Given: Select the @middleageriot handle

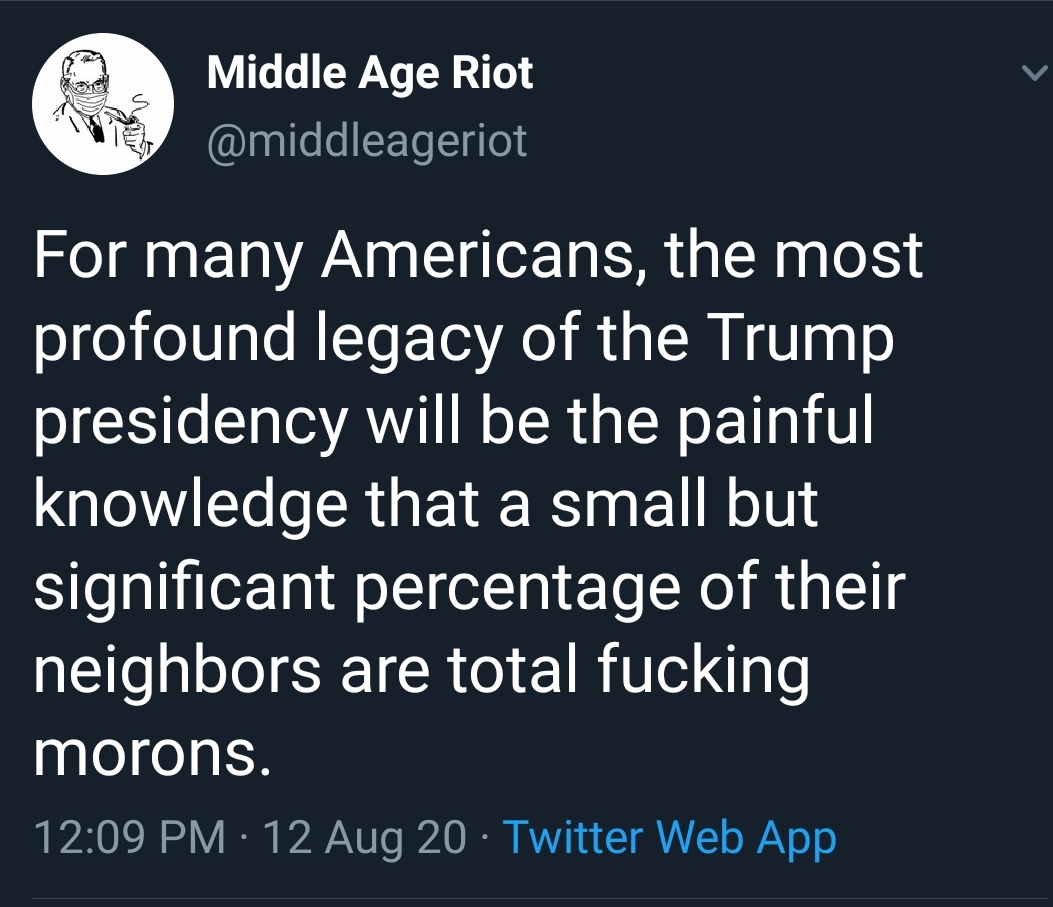Looking at the screenshot, I should (x=367, y=141).
